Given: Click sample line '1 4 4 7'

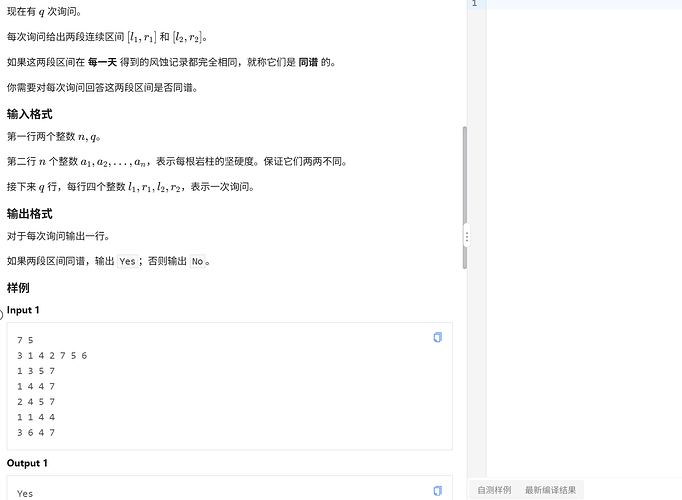Looking at the screenshot, I should pyautogui.click(x=36, y=386).
